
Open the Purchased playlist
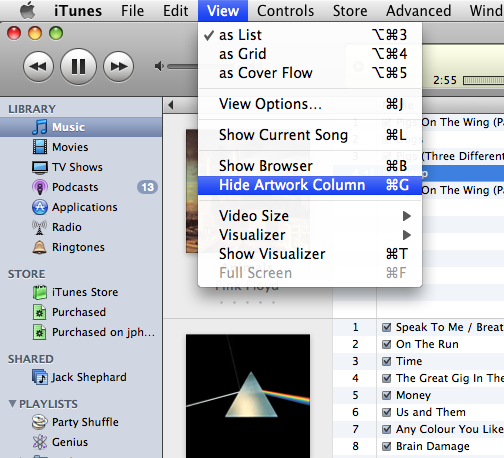[81, 312]
